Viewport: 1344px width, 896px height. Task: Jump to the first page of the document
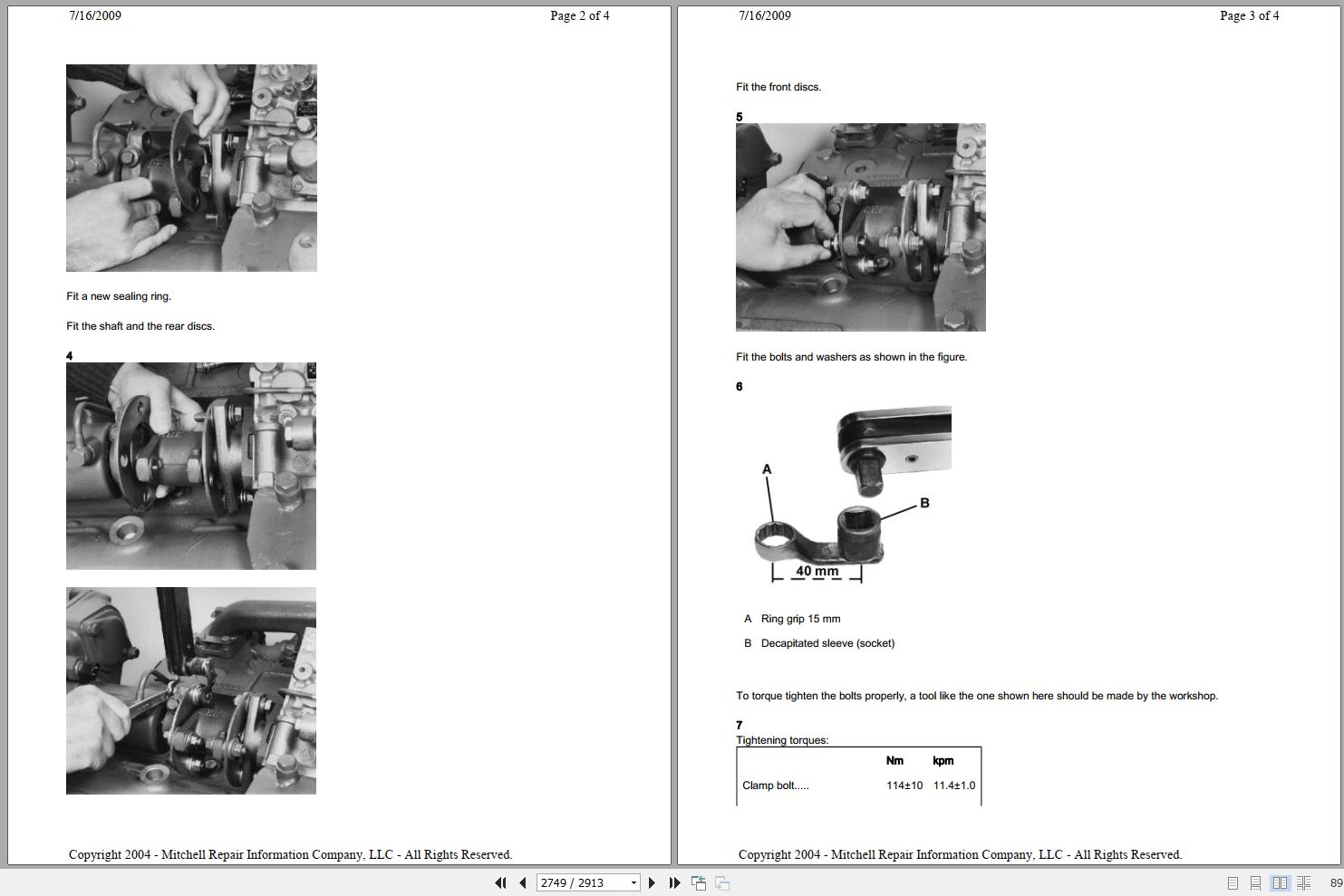(x=500, y=882)
